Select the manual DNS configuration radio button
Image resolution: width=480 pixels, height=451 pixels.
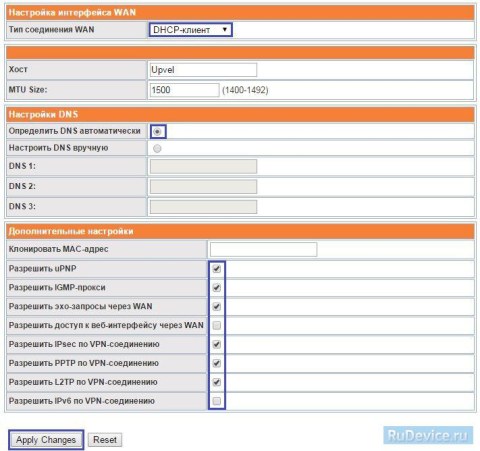157,149
